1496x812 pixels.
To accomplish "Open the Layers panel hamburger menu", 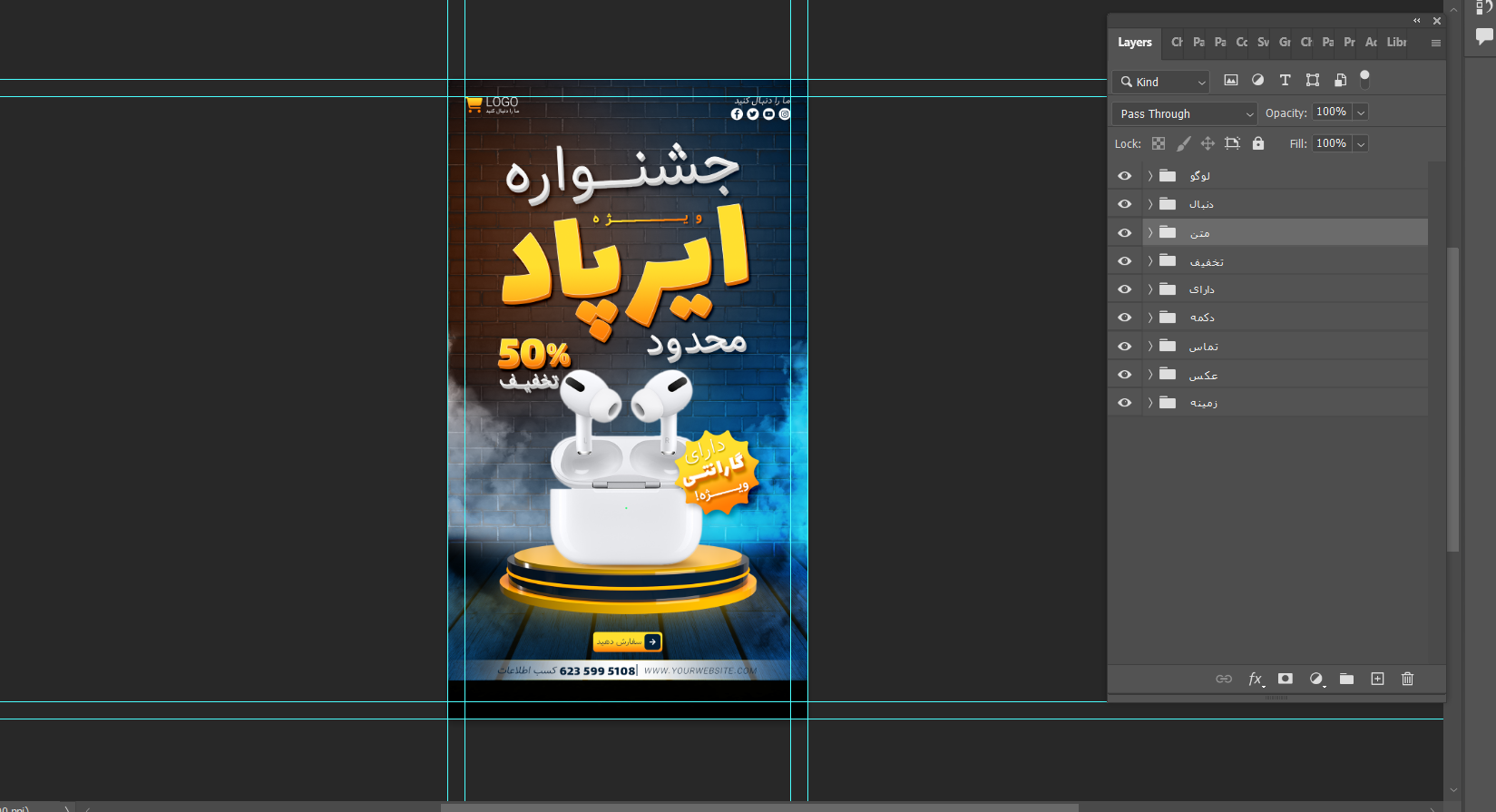I will tap(1435, 43).
